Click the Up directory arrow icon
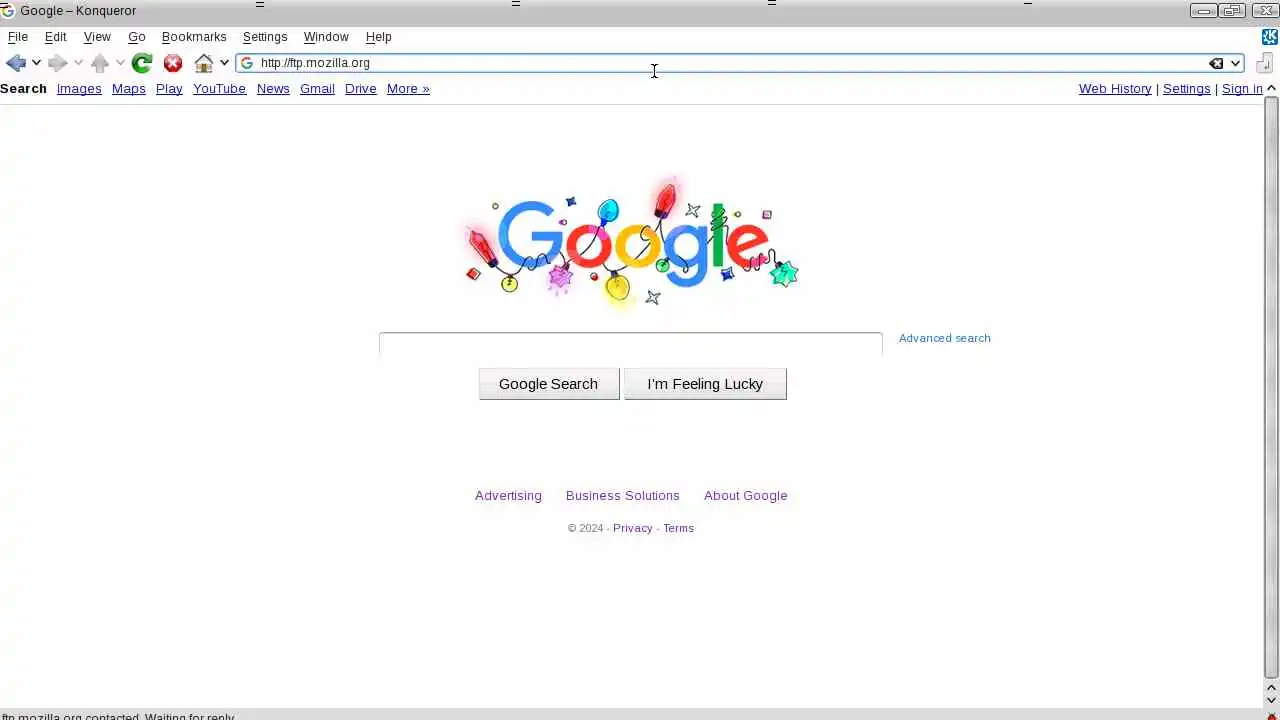The width and height of the screenshot is (1280, 720). [99, 63]
